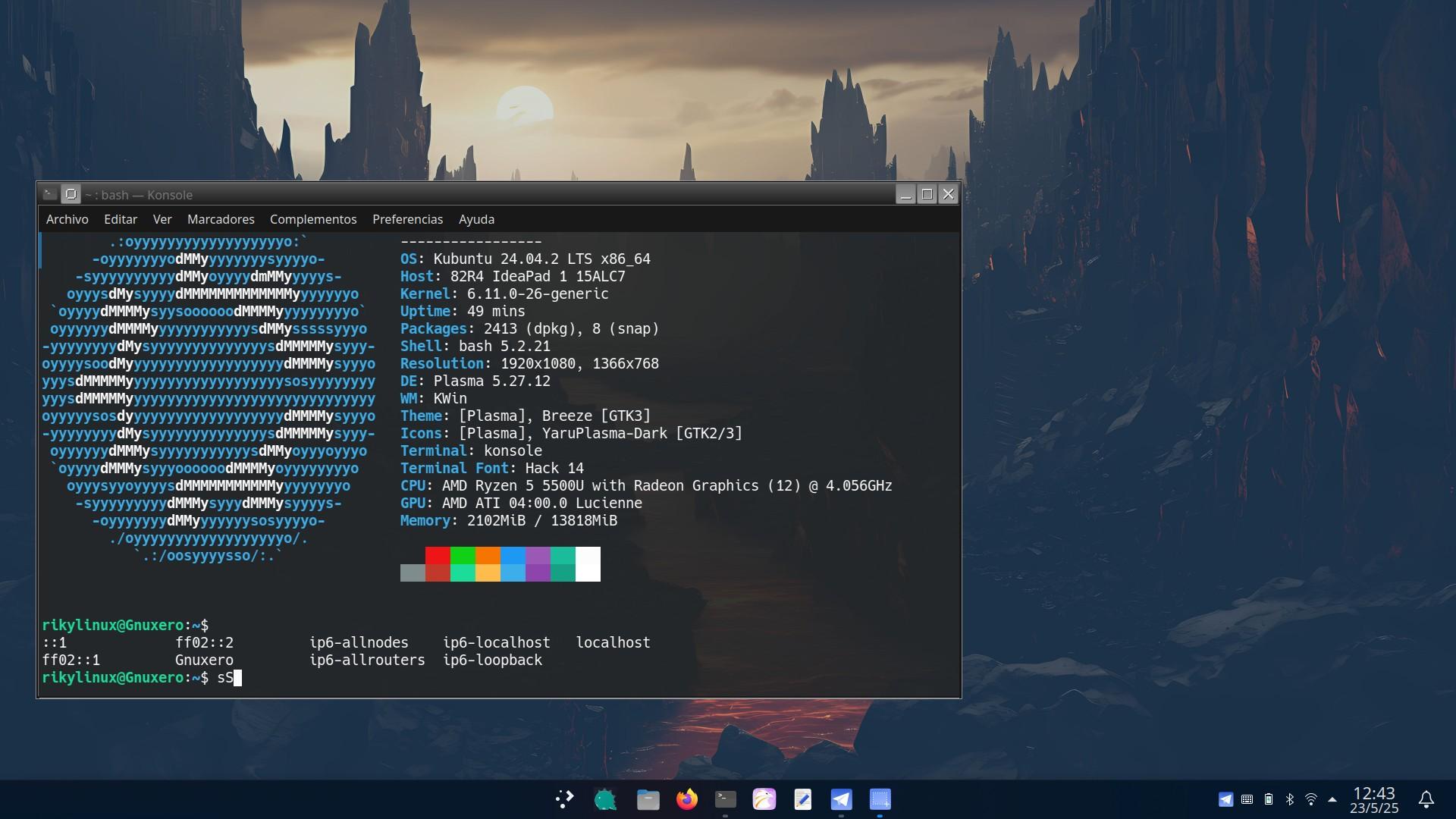Open Wi-Fi networks in system tray

click(x=1311, y=799)
